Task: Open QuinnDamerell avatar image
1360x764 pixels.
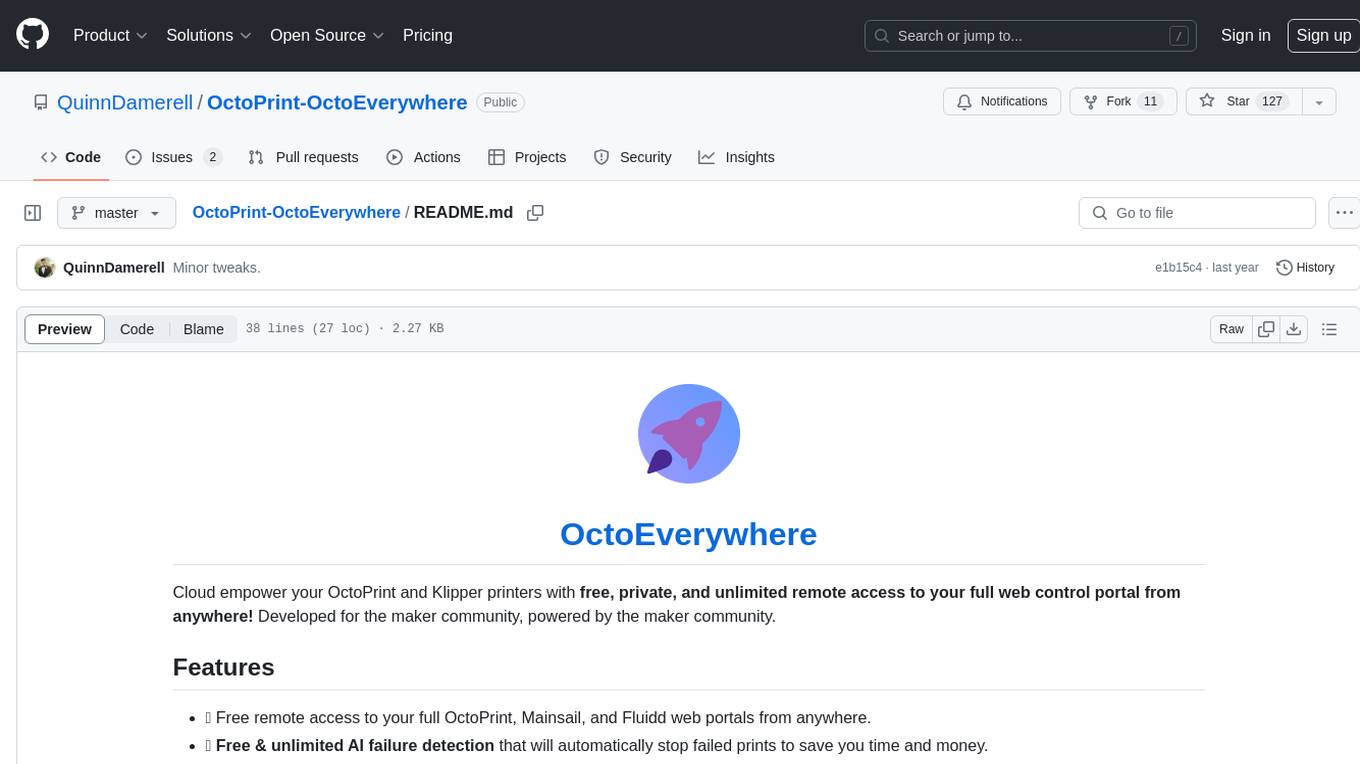Action: [44, 268]
